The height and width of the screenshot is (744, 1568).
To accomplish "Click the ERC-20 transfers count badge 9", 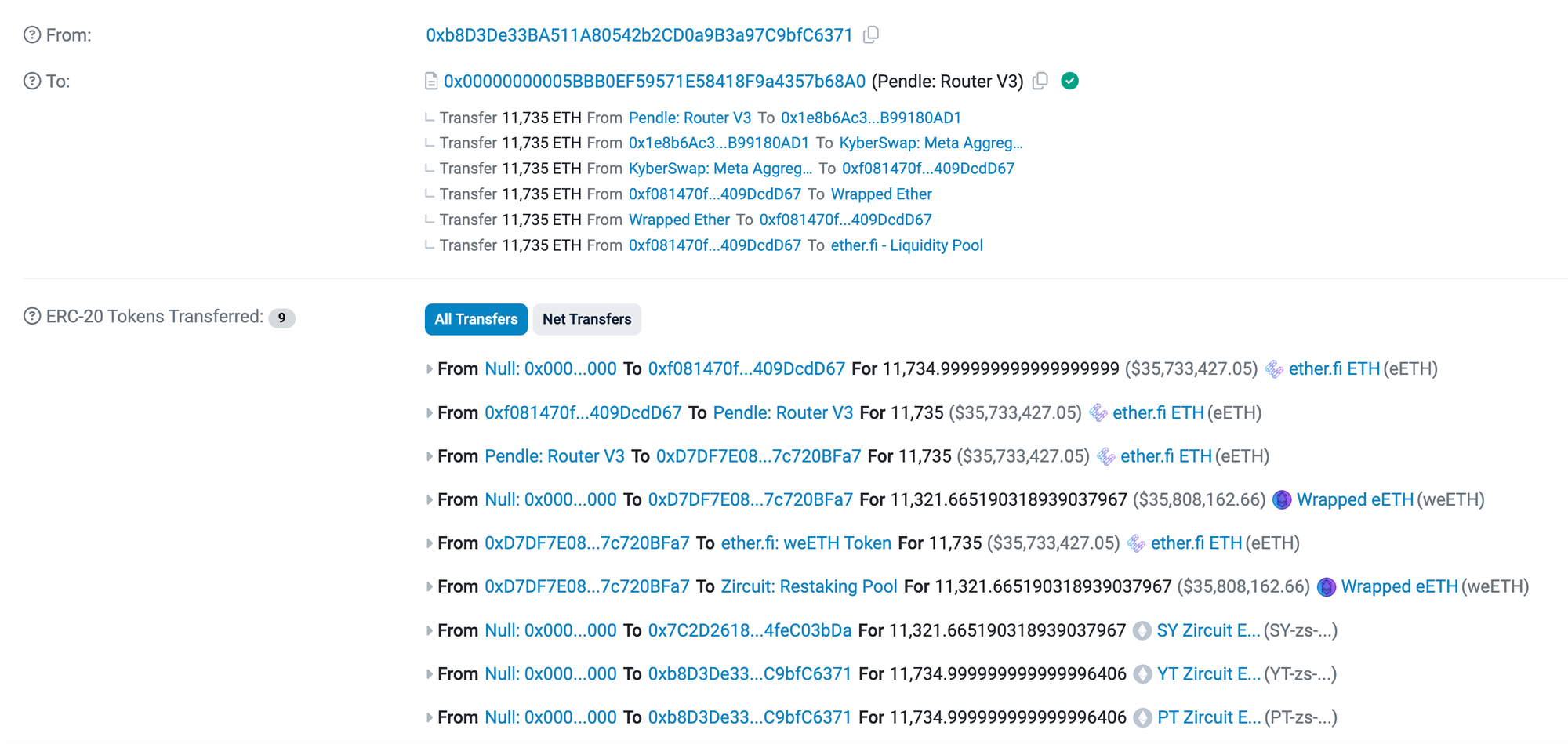I will (x=281, y=318).
